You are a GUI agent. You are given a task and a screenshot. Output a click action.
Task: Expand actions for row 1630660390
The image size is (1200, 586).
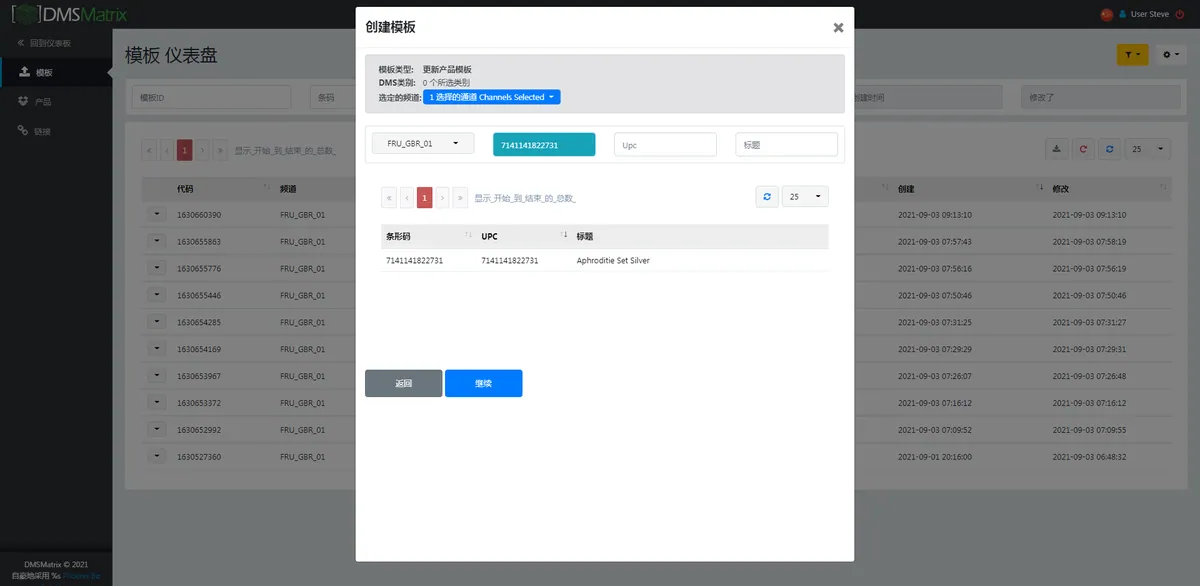pyautogui.click(x=157, y=214)
